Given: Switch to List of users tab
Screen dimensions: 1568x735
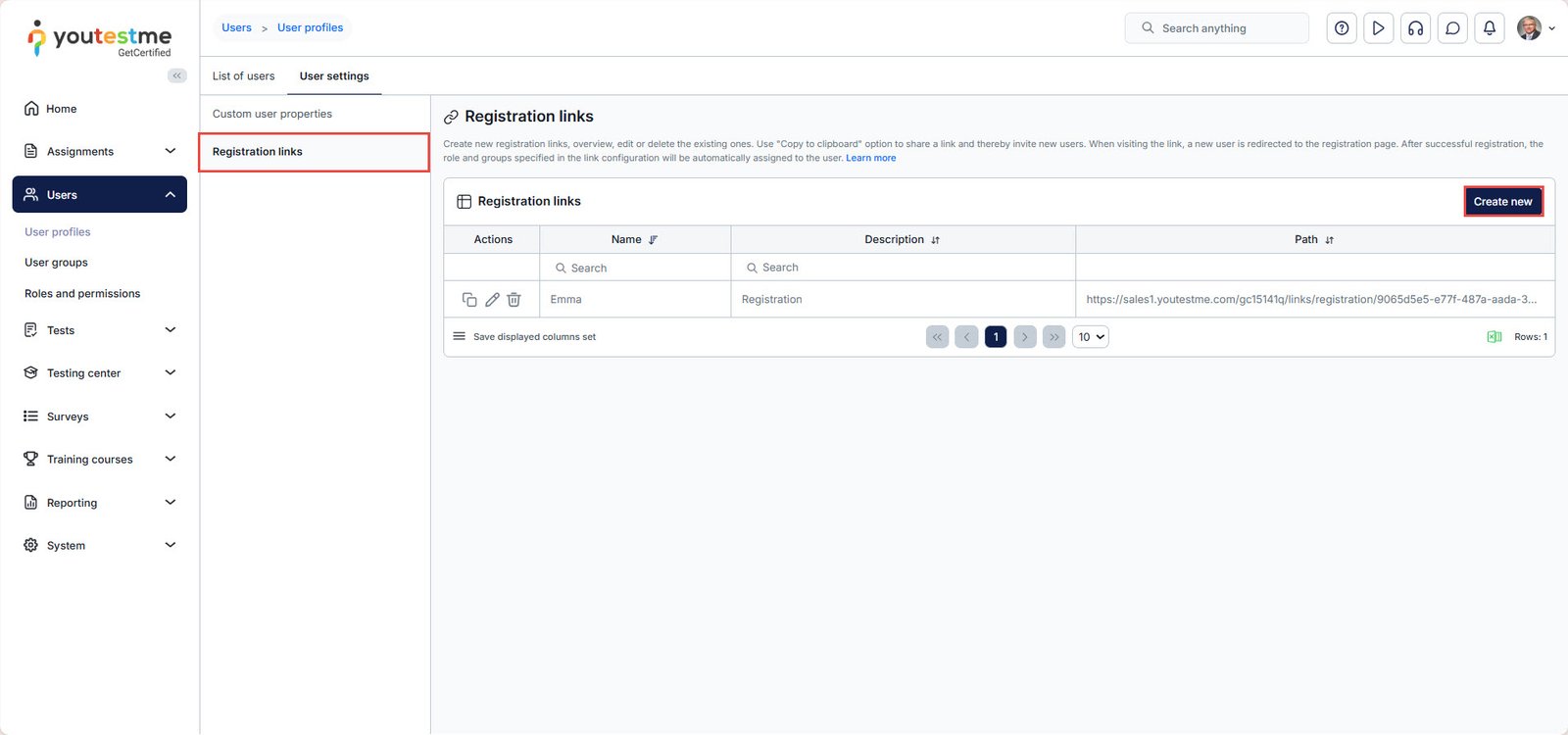Looking at the screenshot, I should [x=243, y=76].
